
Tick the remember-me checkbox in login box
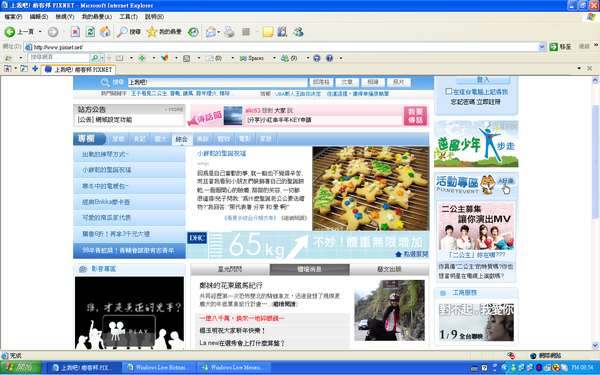(x=449, y=91)
